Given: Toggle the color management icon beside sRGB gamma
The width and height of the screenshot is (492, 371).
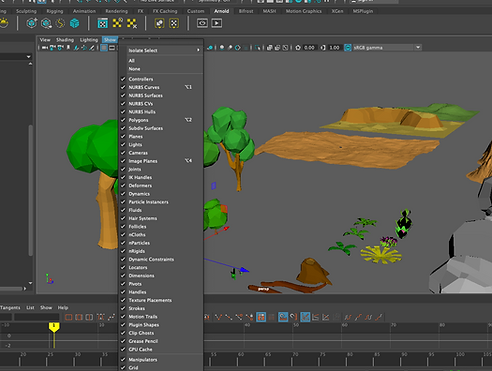Looking at the screenshot, I should tap(348, 48).
